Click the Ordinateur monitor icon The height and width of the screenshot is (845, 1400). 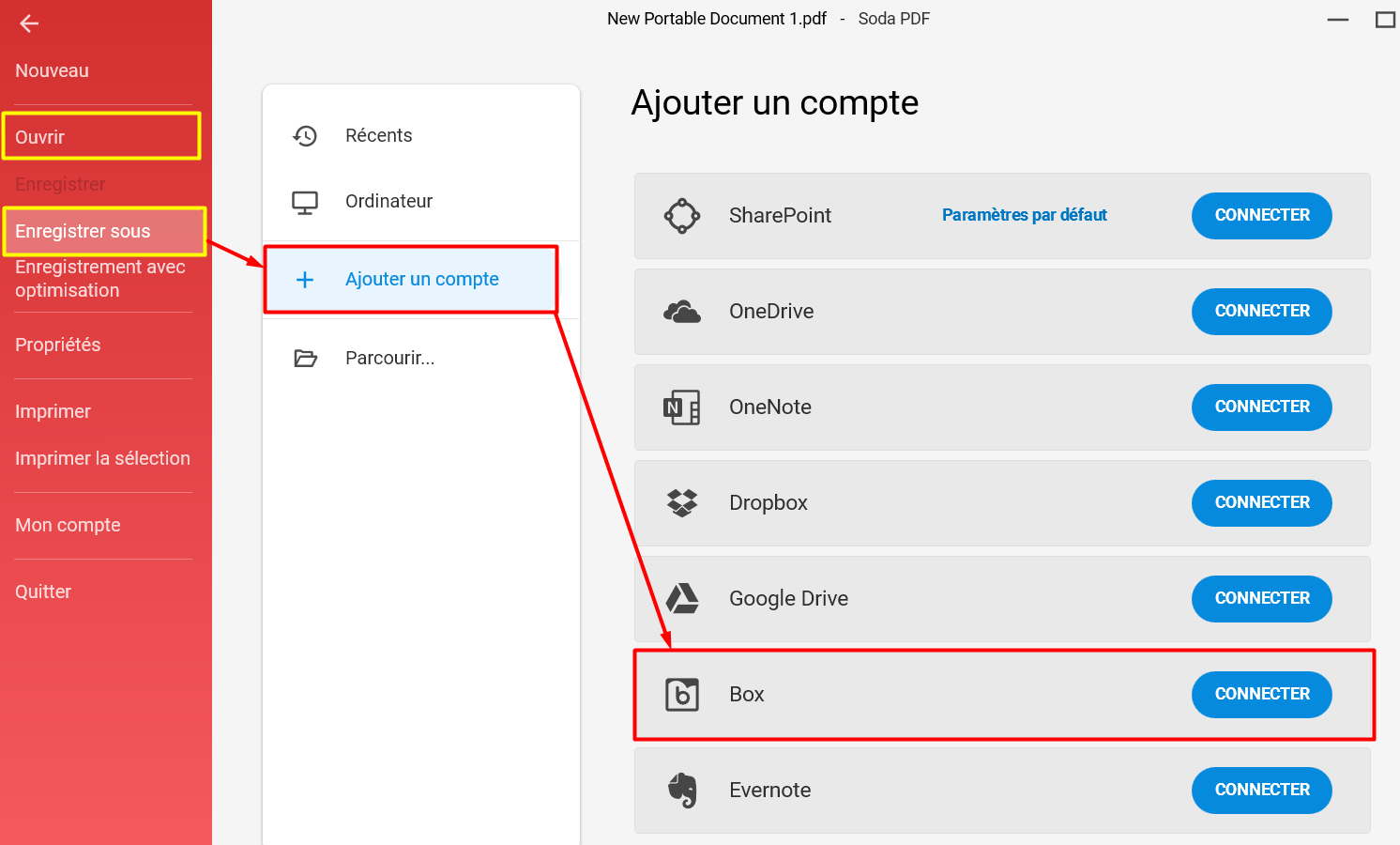305,203
